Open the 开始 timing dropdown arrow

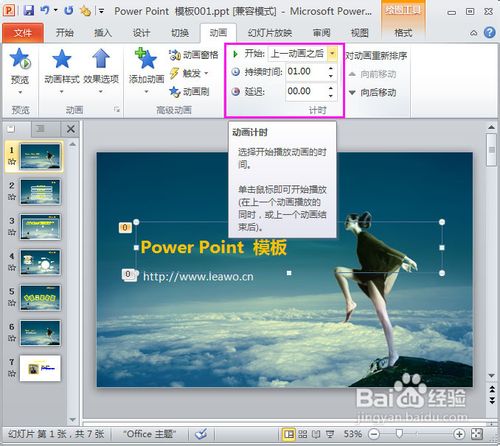coord(332,53)
